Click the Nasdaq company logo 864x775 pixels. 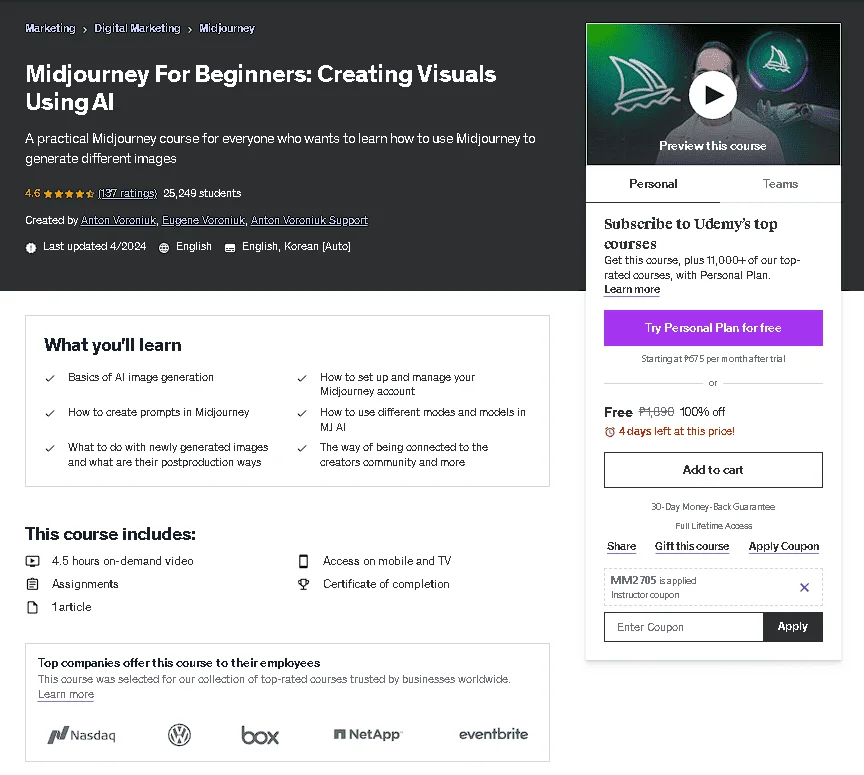pos(82,734)
